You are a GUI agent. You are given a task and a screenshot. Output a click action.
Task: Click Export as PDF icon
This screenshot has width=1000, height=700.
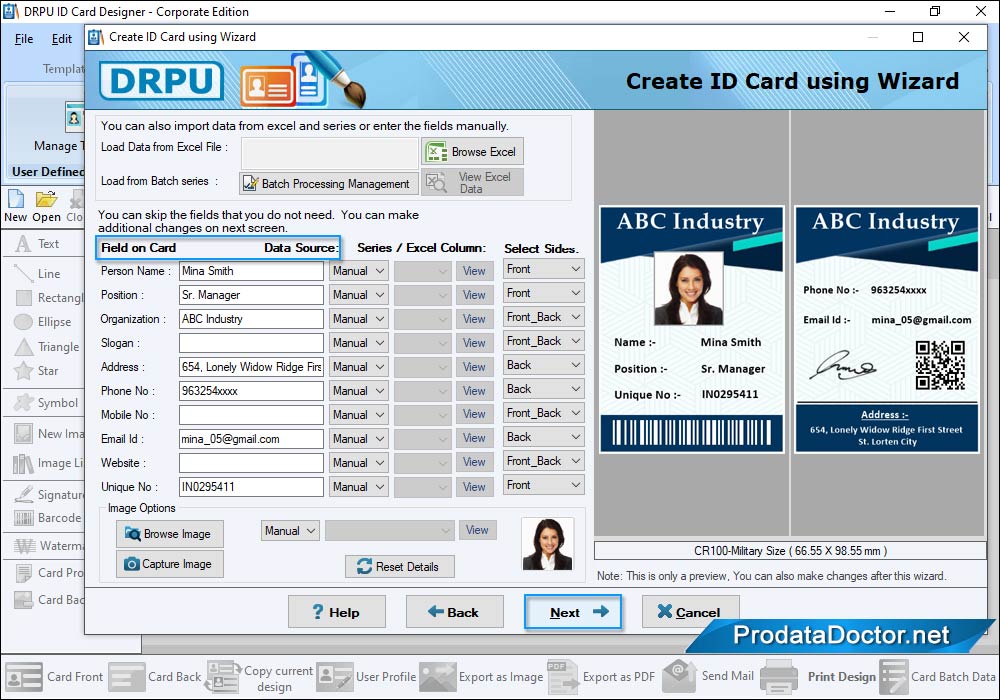(563, 676)
